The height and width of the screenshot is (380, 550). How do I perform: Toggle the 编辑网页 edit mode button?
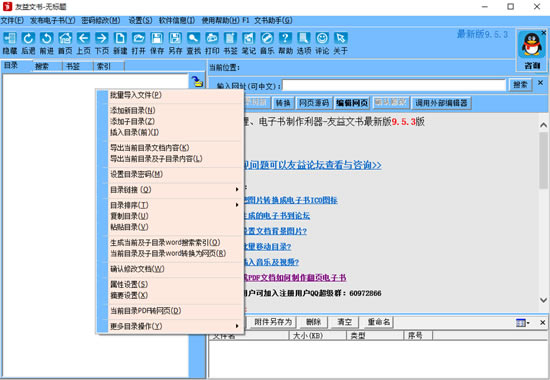(352, 103)
